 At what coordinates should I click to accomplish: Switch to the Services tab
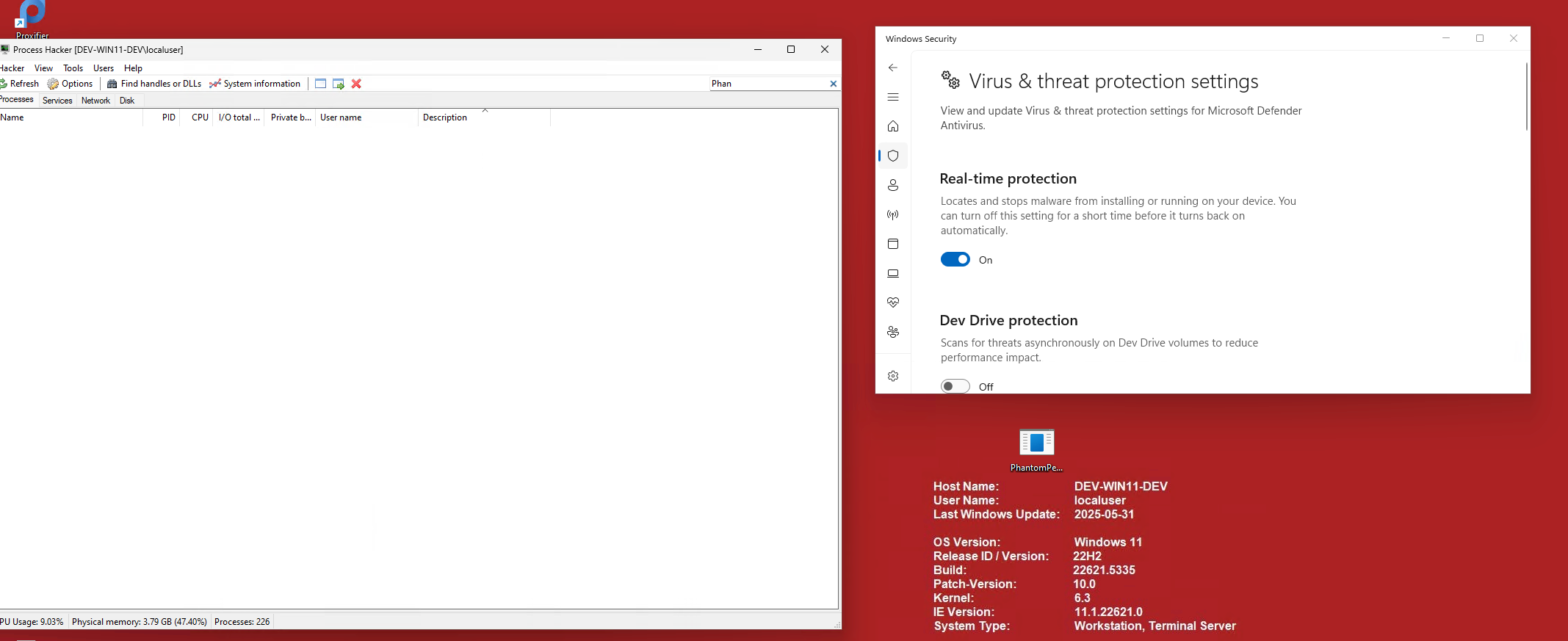click(x=57, y=101)
